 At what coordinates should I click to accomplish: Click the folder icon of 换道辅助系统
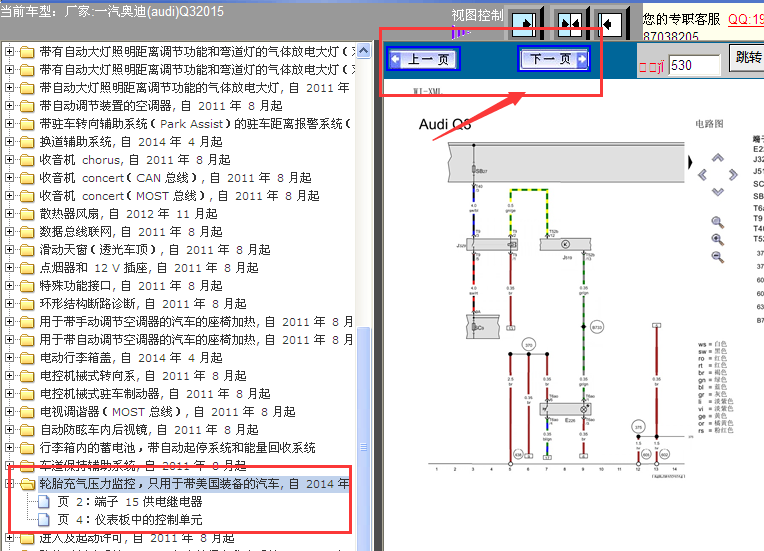point(27,142)
